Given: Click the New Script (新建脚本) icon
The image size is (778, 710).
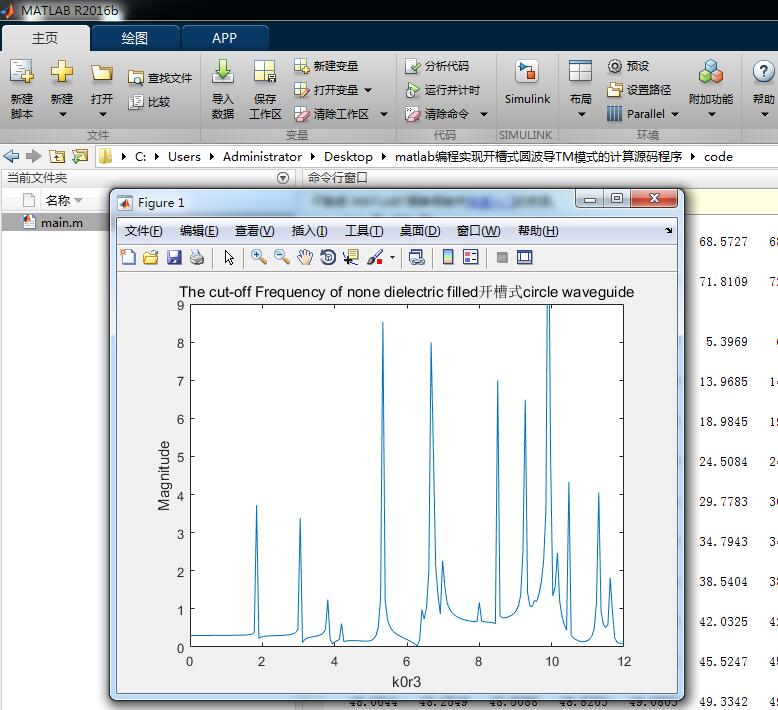Looking at the screenshot, I should (22, 72).
